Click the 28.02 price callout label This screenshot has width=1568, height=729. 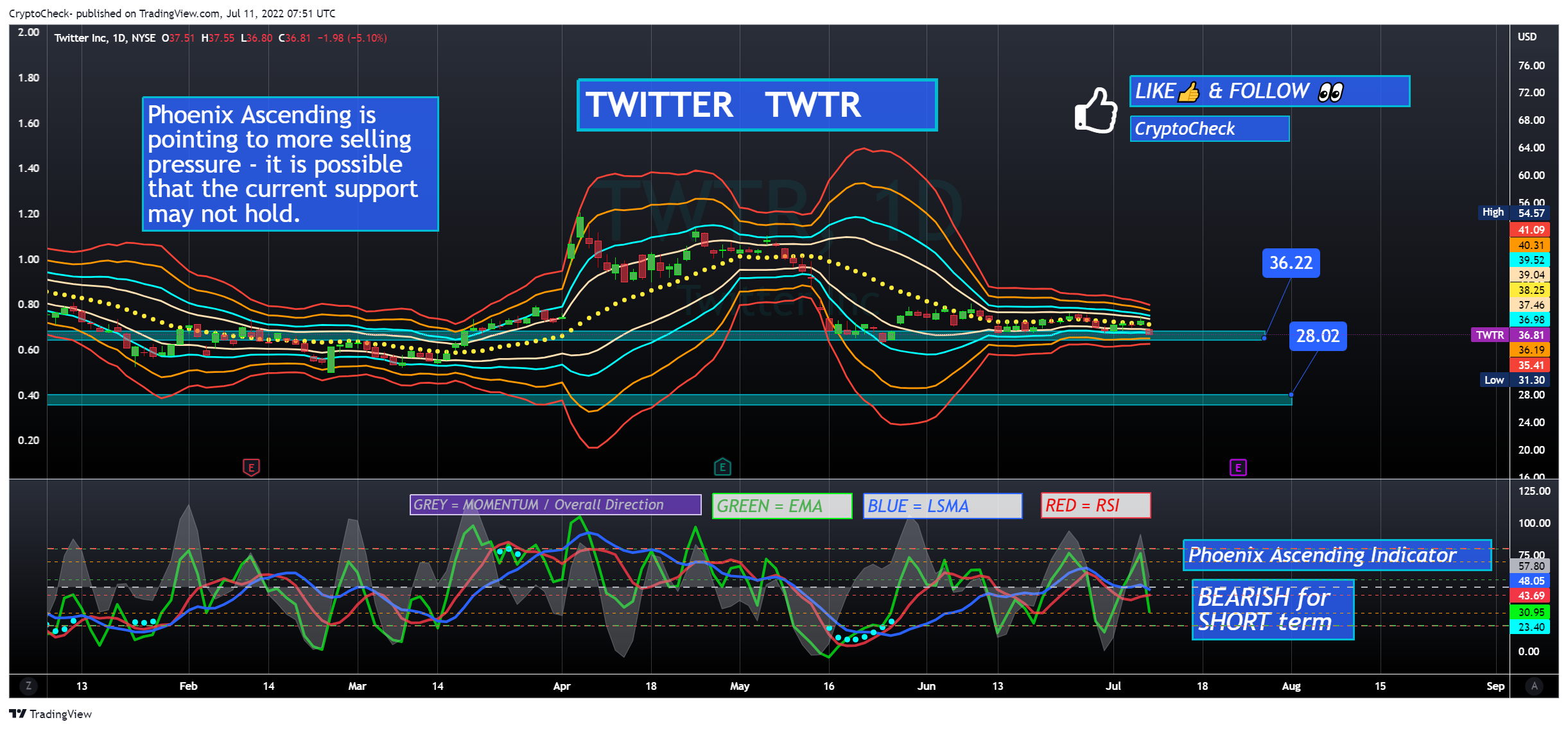(1318, 336)
